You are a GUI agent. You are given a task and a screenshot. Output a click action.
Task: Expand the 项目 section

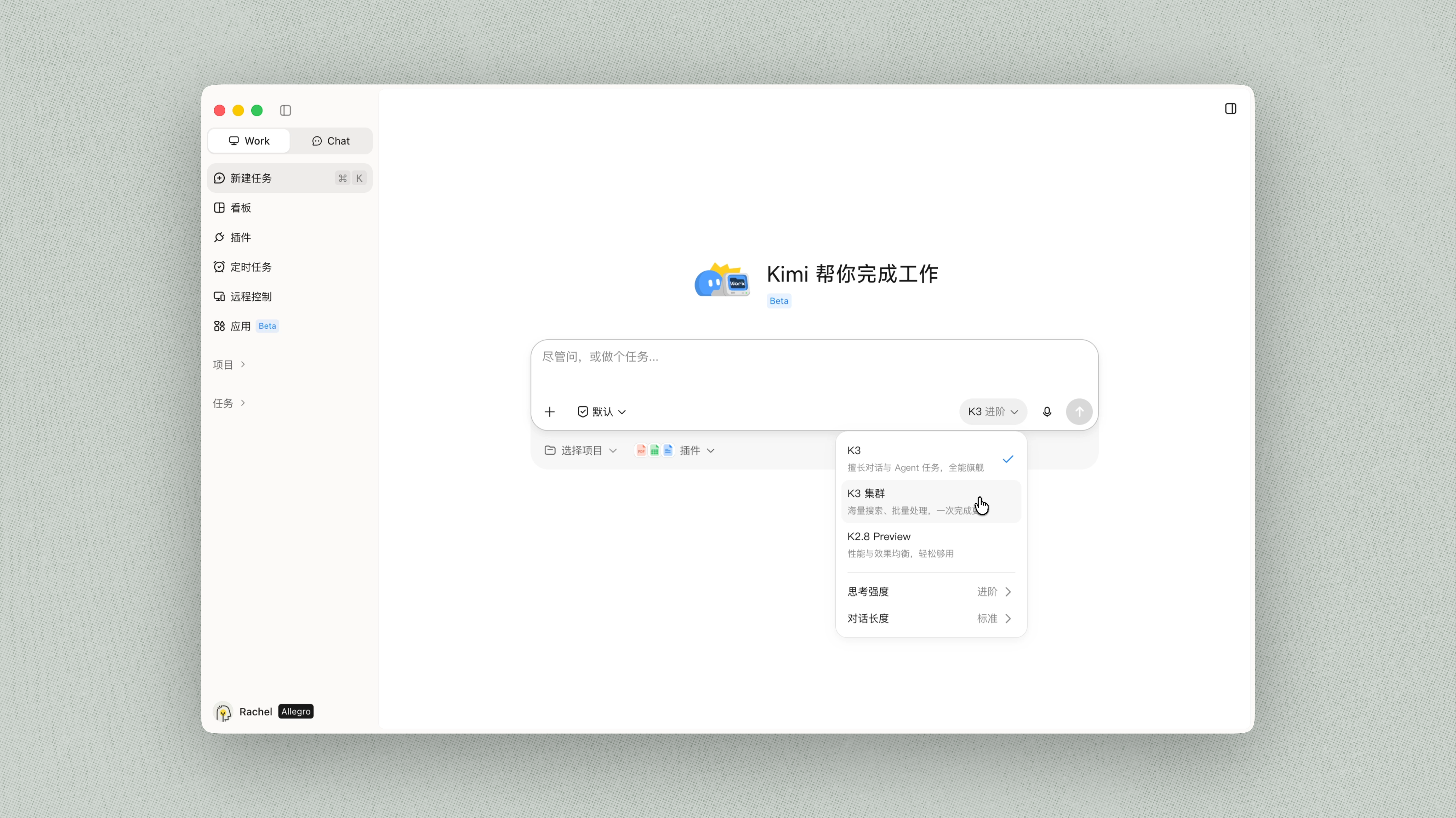pyautogui.click(x=229, y=364)
